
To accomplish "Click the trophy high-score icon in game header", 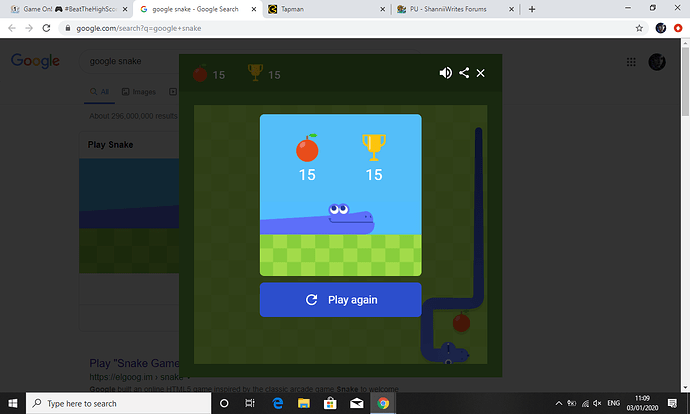I will 255,73.
